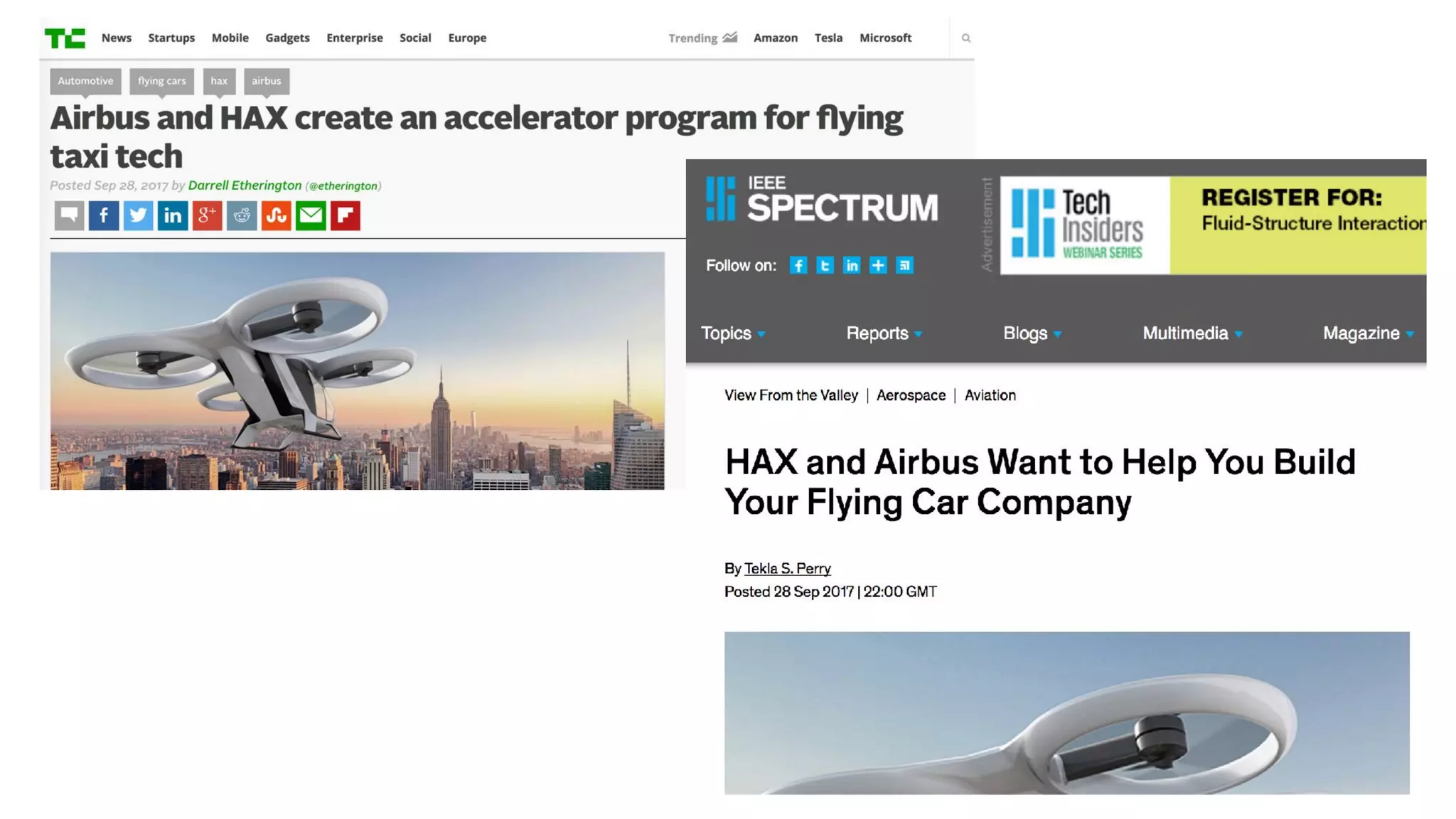This screenshot has width=1456, height=819.
Task: Click the TechCrunch logo icon
Action: click(65, 38)
